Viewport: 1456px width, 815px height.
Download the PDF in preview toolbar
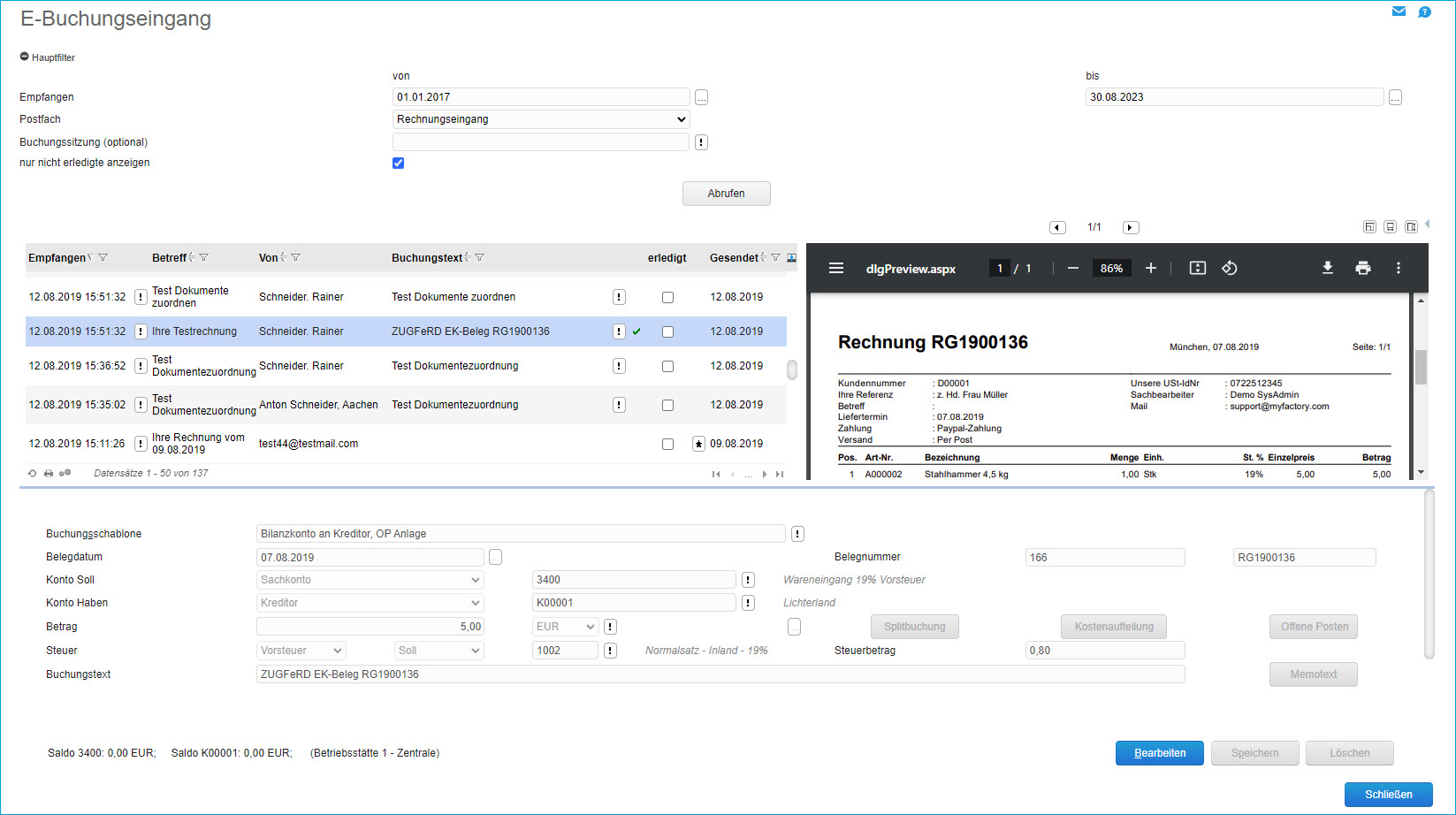coord(1327,268)
